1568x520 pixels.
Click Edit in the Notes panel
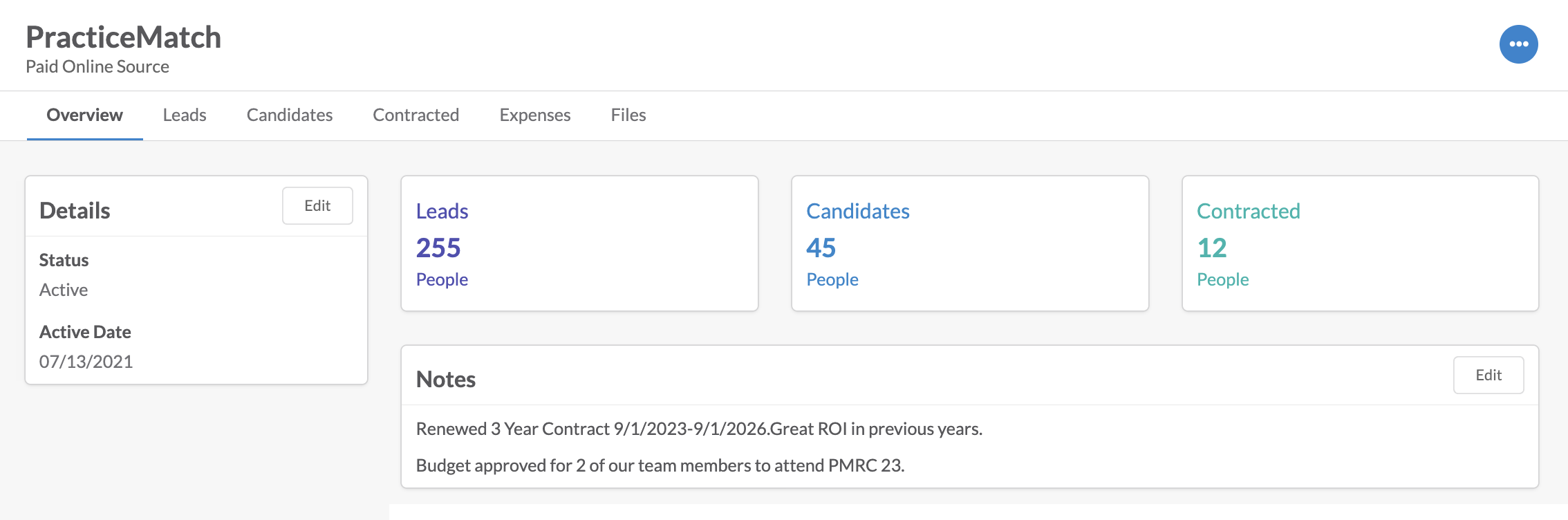1488,375
